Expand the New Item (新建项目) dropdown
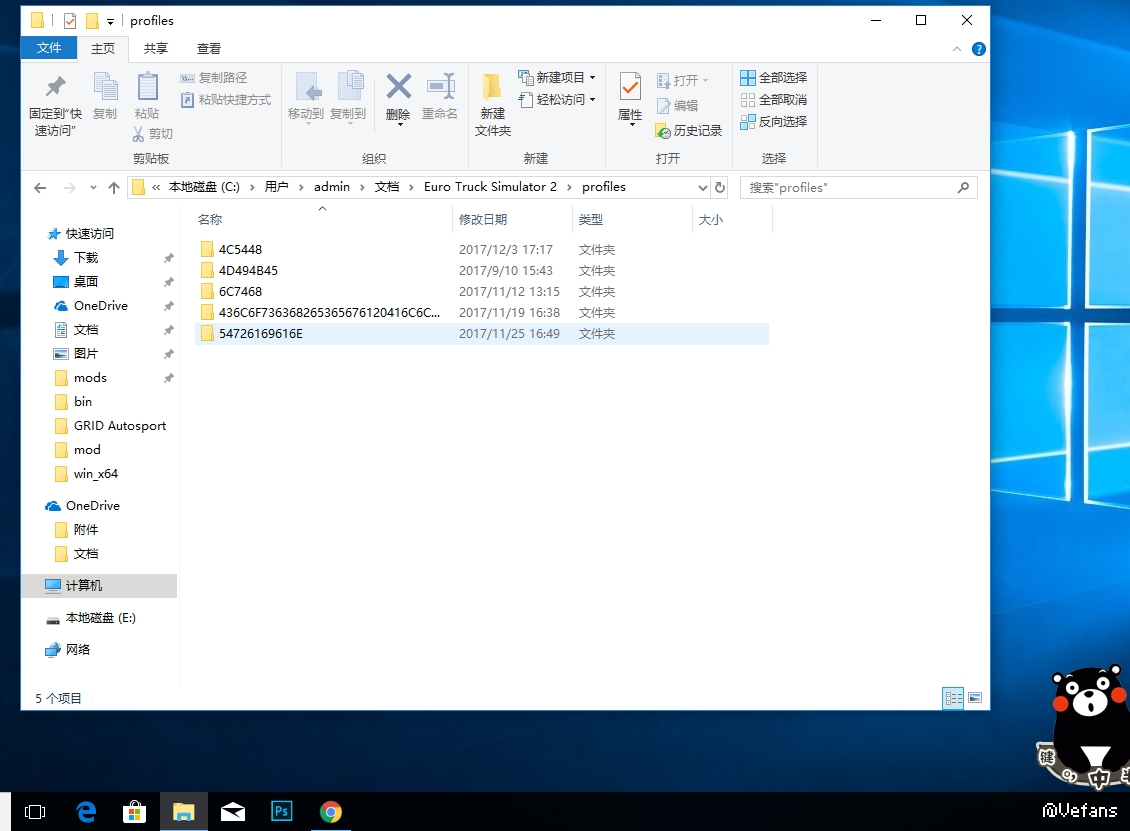The image size is (1130, 831). click(592, 78)
